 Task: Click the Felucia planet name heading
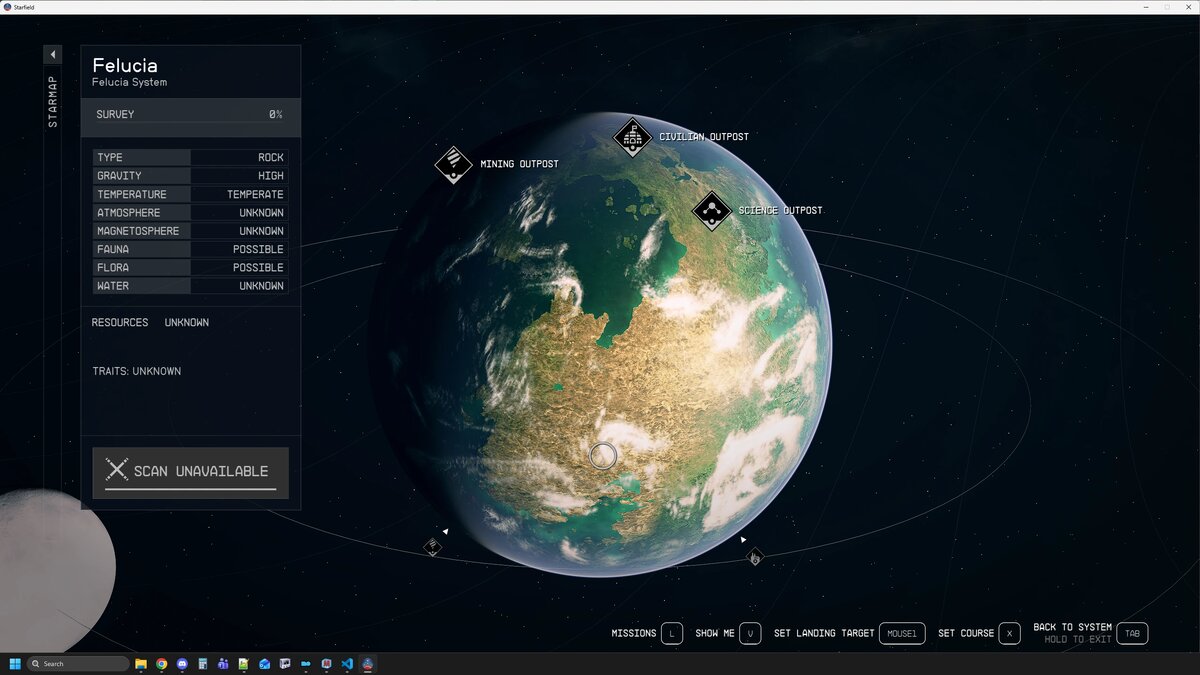click(x=125, y=66)
